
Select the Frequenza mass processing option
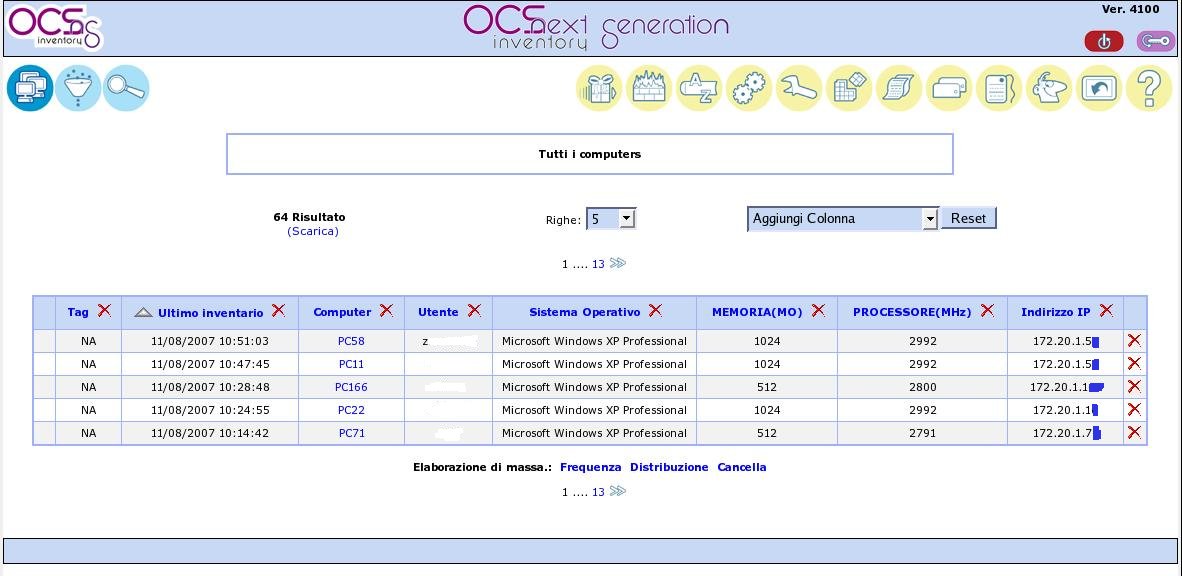590,467
